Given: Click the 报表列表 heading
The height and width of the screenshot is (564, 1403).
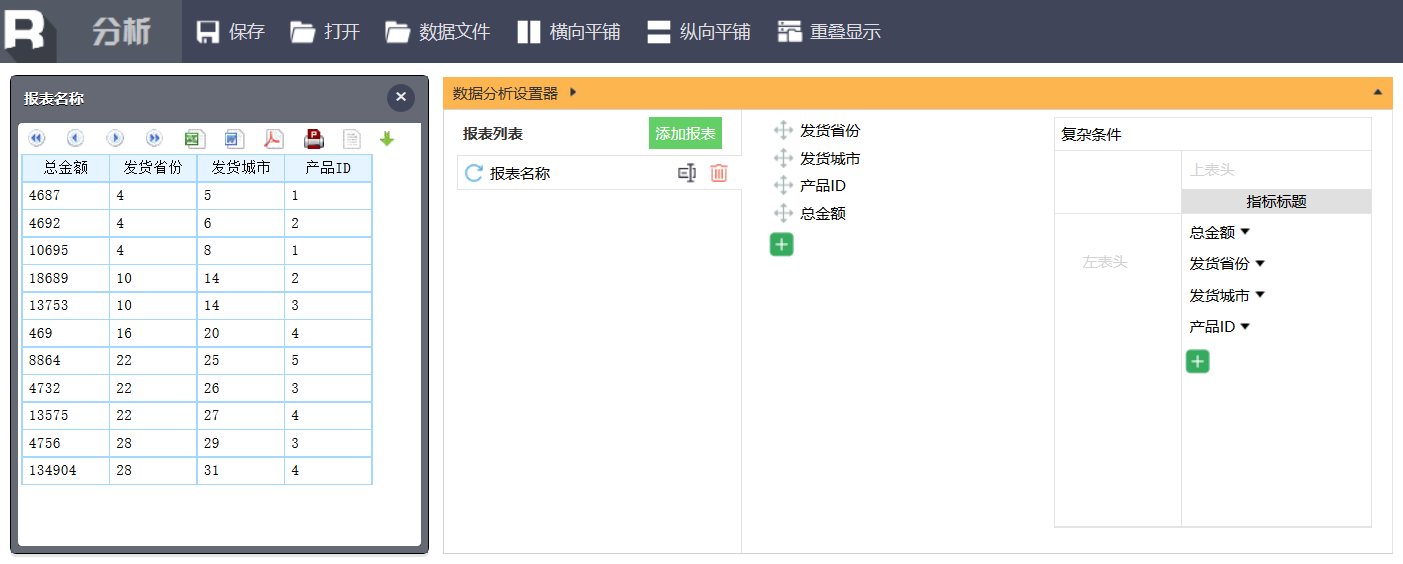Looking at the screenshot, I should tap(493, 134).
